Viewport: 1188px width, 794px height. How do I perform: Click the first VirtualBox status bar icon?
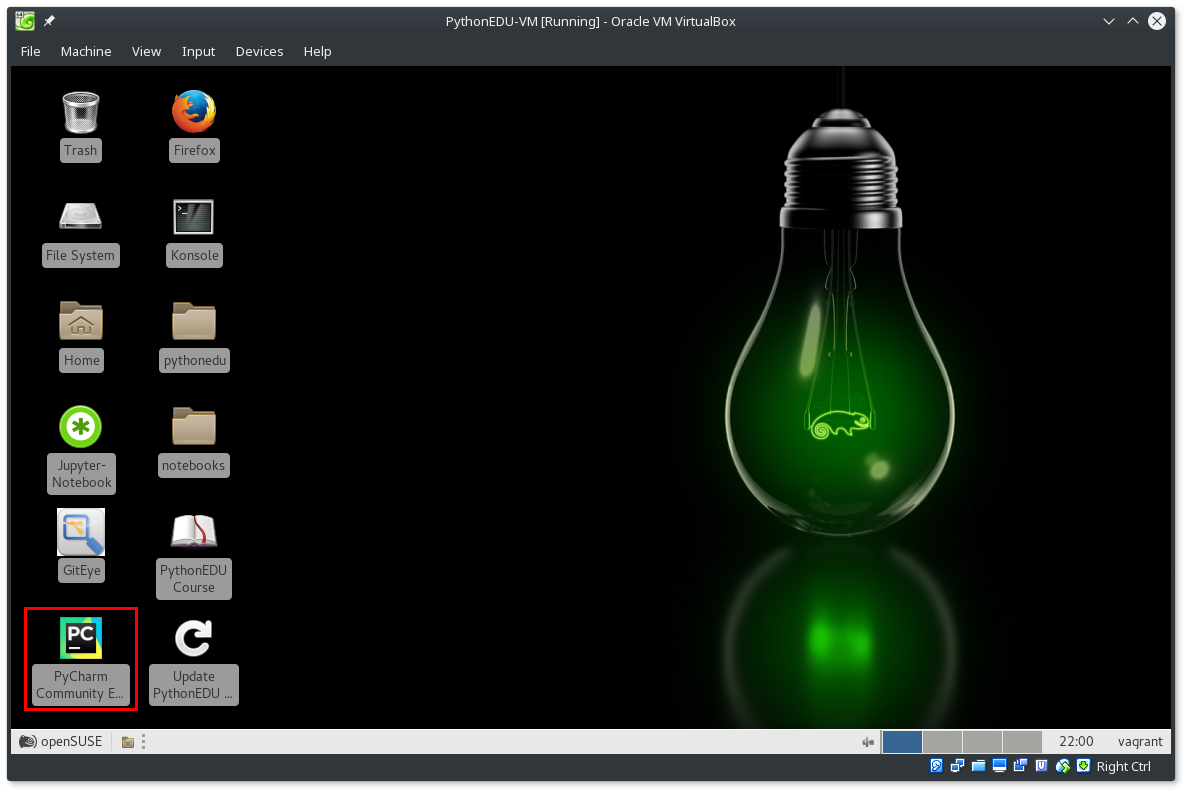pyautogui.click(x=936, y=766)
